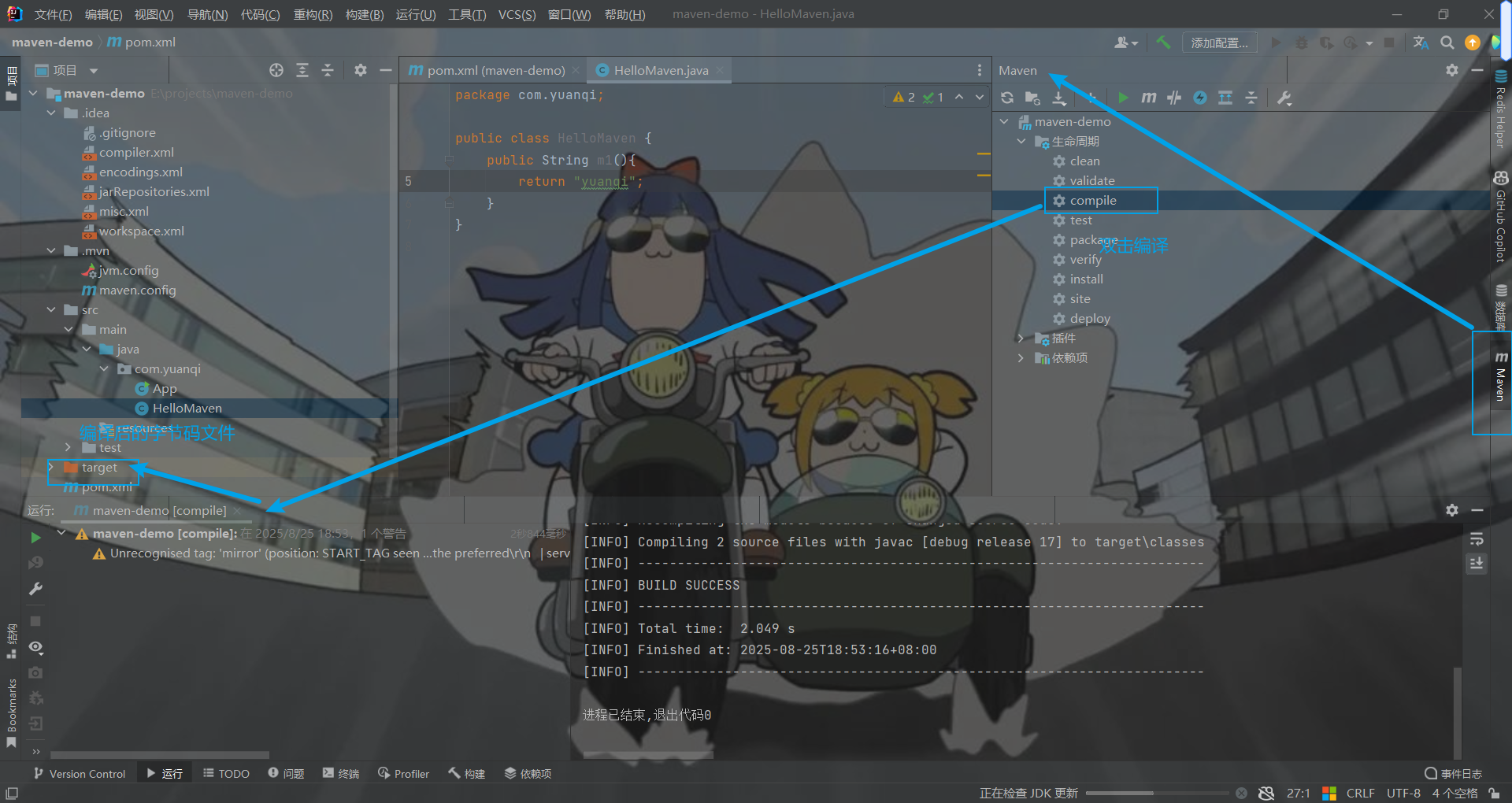The image size is (1512, 803).
Task: Open the Profiler tool window
Action: click(403, 773)
